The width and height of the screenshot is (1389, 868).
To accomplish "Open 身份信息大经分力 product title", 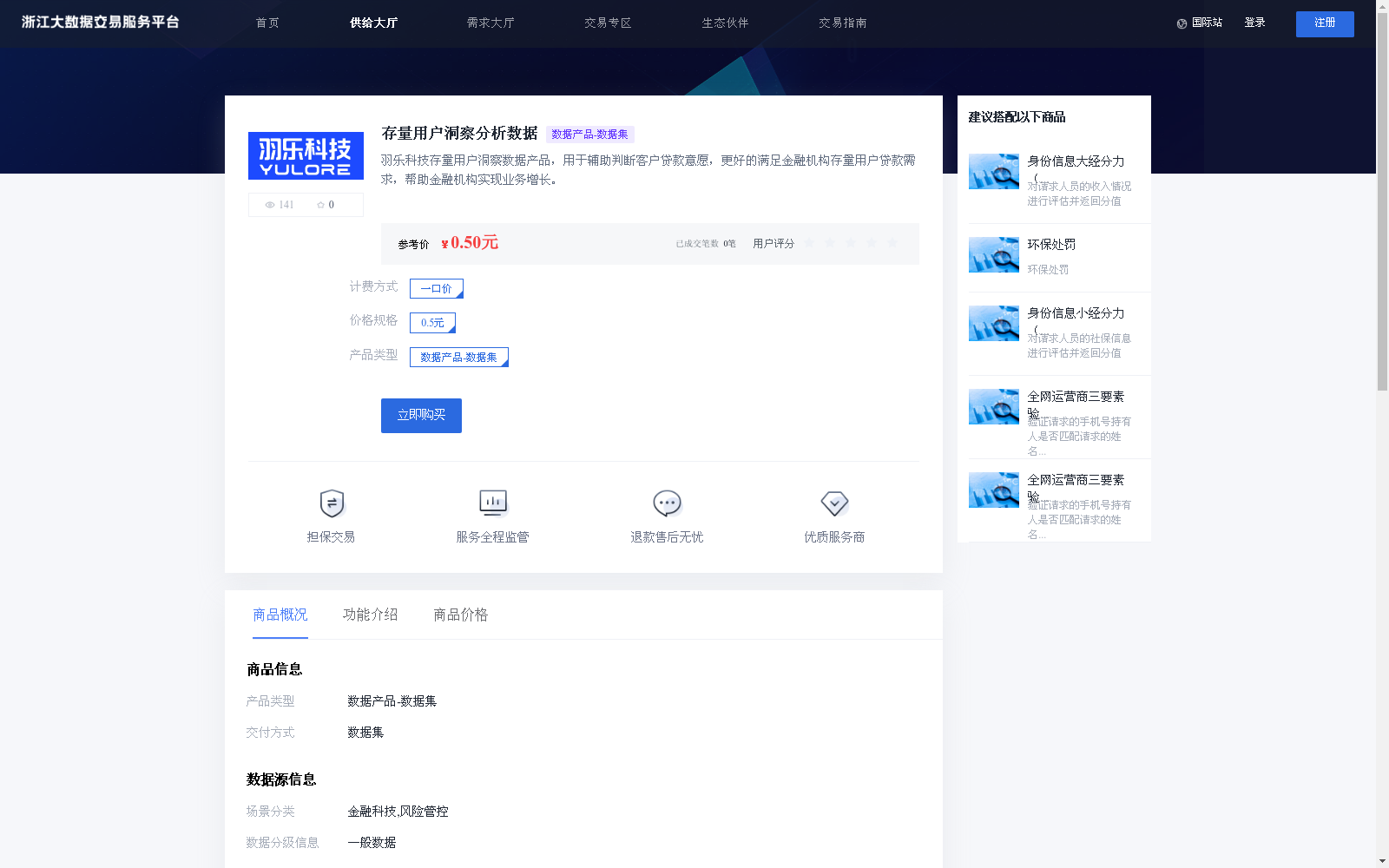I will (1076, 161).
